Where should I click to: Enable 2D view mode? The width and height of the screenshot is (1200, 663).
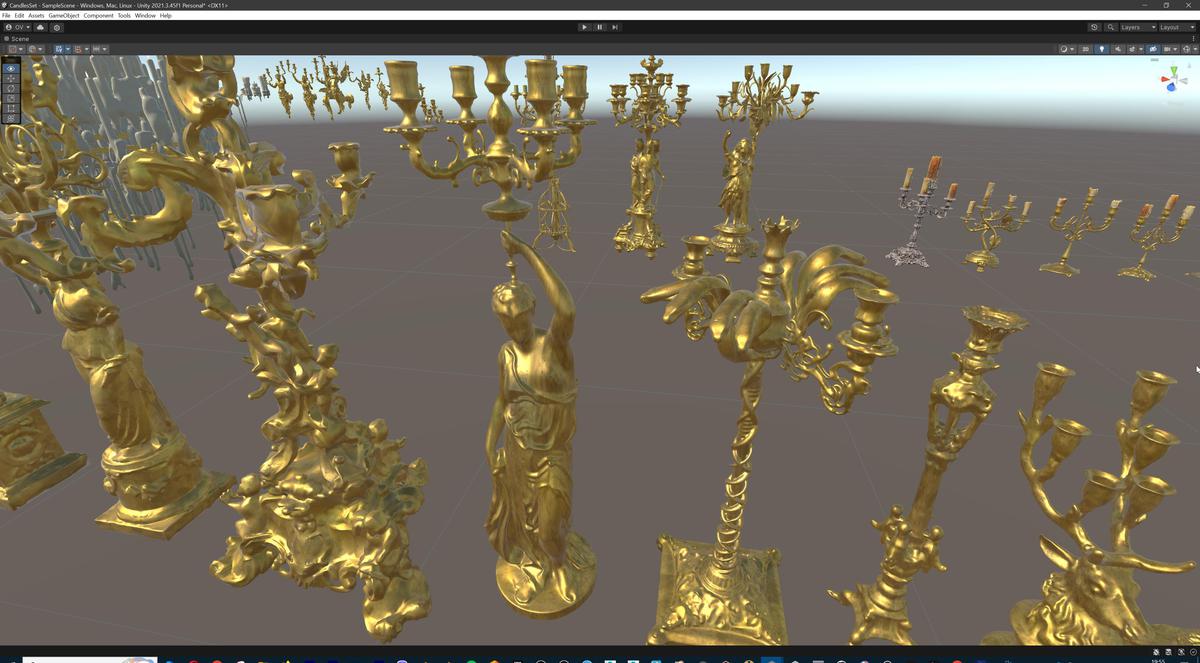(x=1086, y=48)
